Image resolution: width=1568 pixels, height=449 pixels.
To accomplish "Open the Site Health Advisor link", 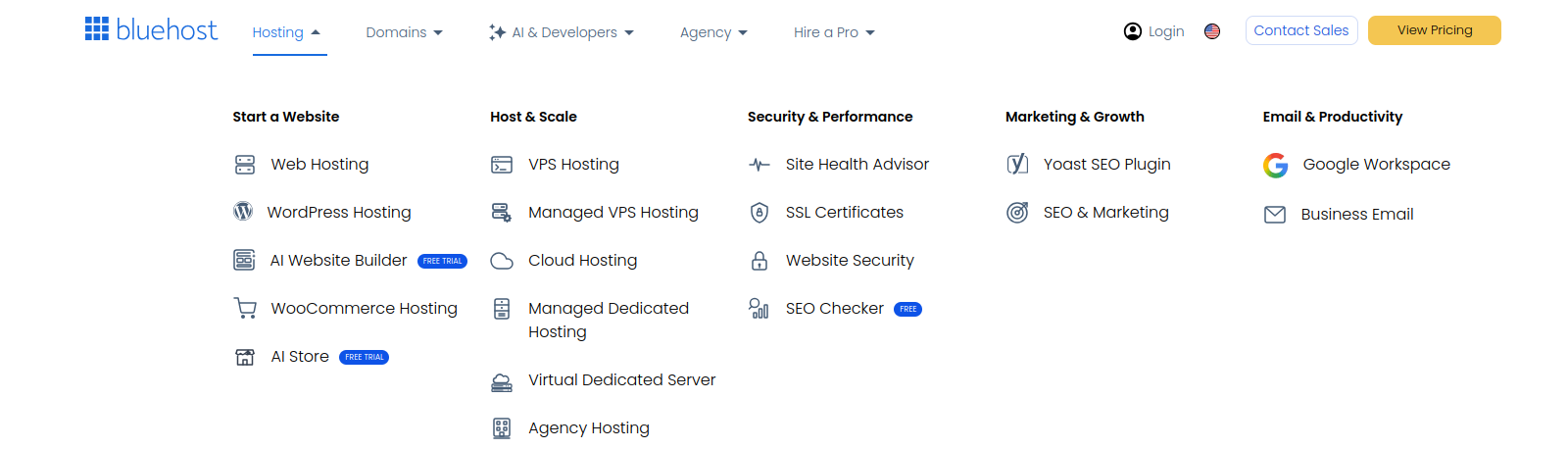I will tap(857, 165).
